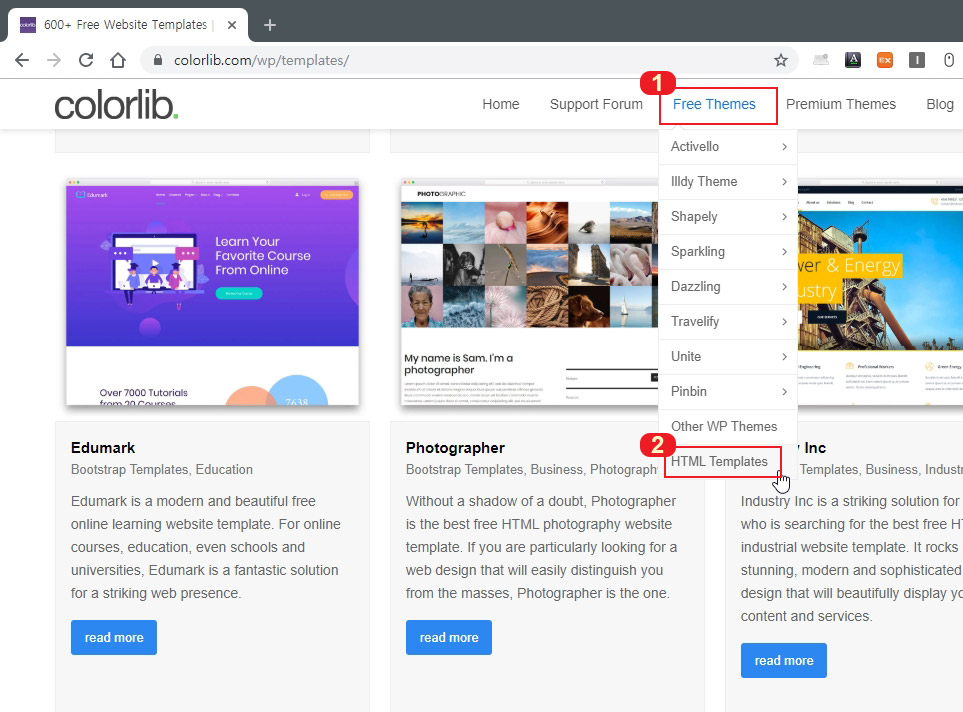Image resolution: width=963 pixels, height=712 pixels.
Task: Open the Support Forum navigation link
Action: 596,104
